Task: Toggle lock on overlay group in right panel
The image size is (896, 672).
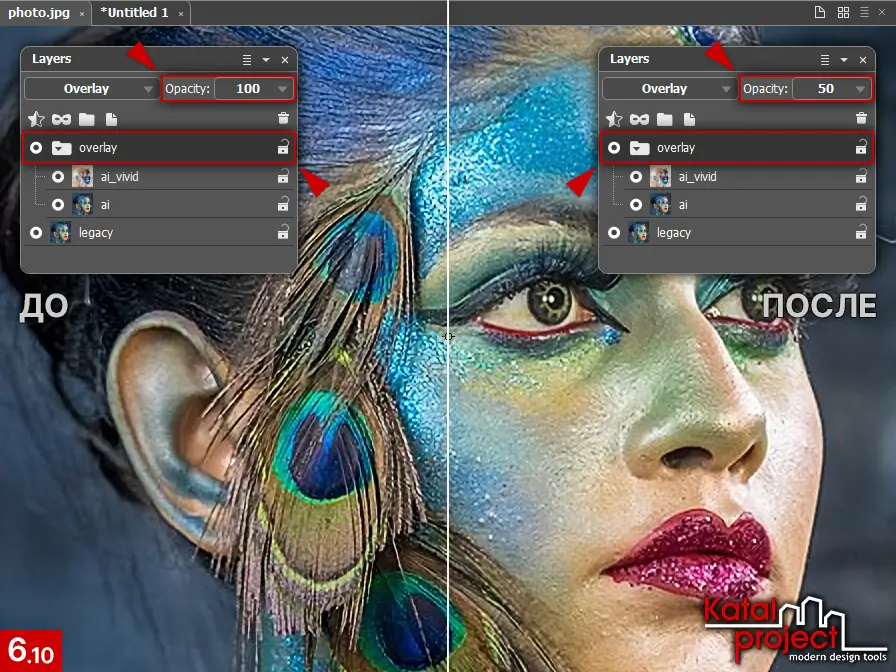Action: [x=861, y=148]
